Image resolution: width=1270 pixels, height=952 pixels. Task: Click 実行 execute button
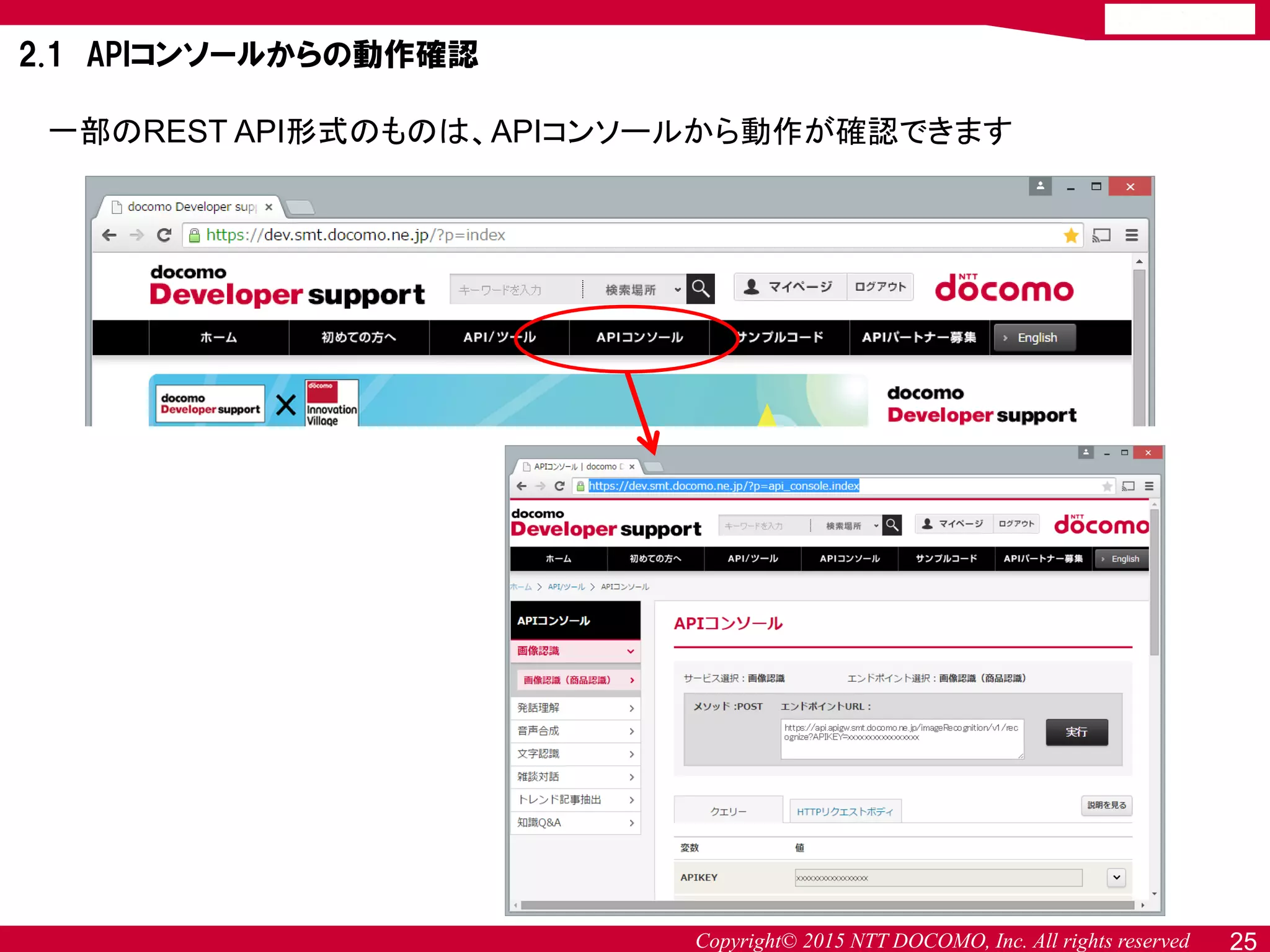coord(1077,732)
